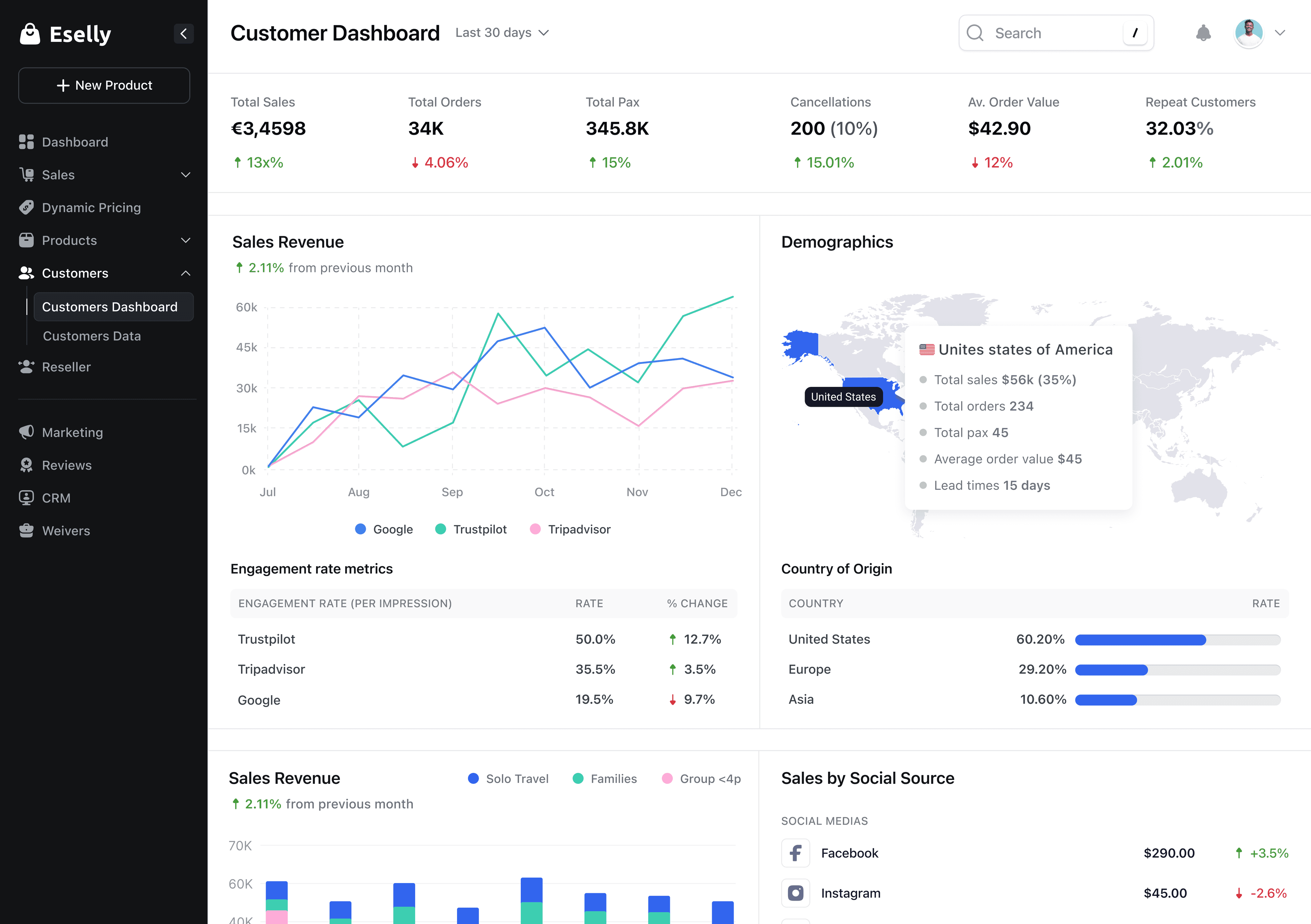Collapse the Customers sidebar section
The width and height of the screenshot is (1311, 924).
[x=185, y=273]
